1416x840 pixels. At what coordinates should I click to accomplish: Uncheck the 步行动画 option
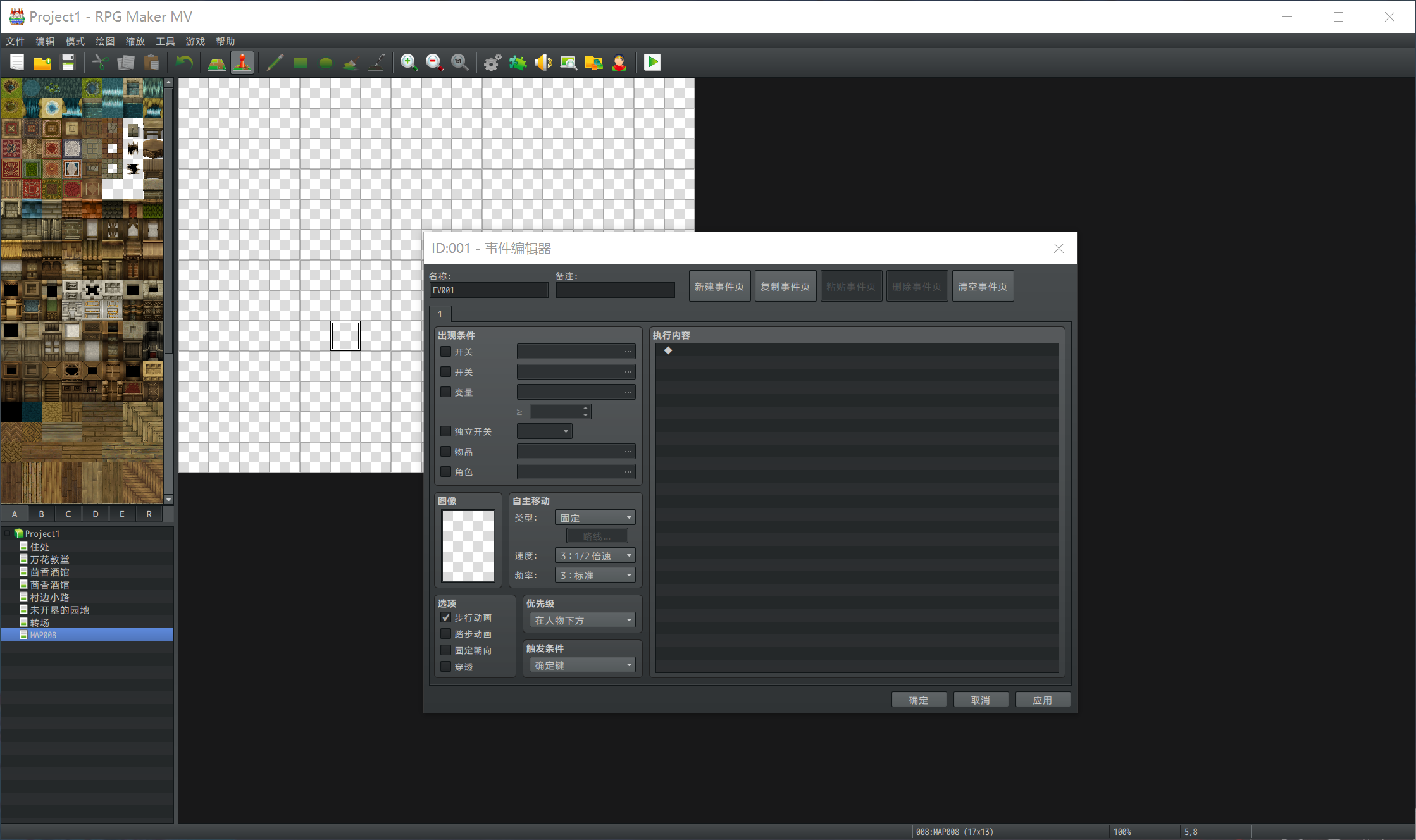446,617
